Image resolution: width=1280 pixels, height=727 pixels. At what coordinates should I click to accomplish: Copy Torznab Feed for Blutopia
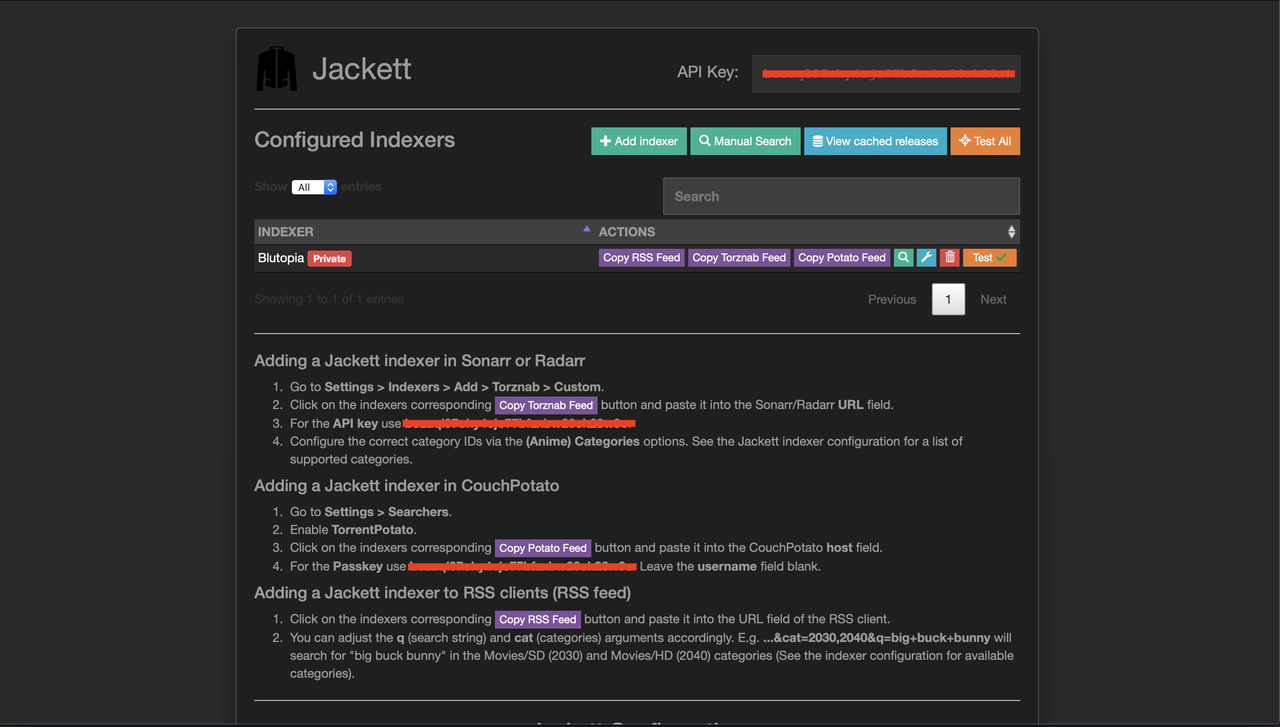(x=739, y=257)
